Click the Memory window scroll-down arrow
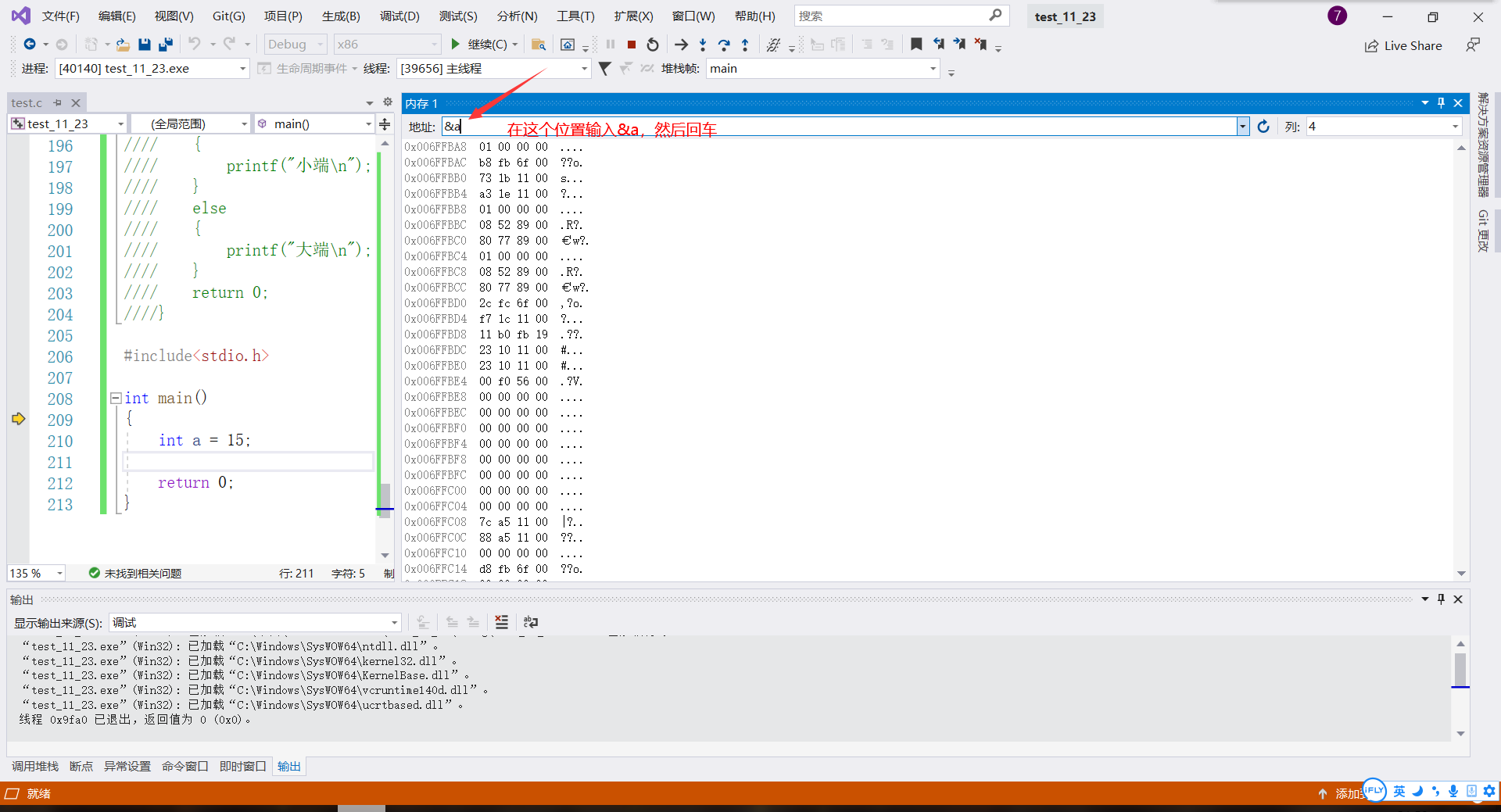Viewport: 1501px width, 812px height. tap(1461, 574)
